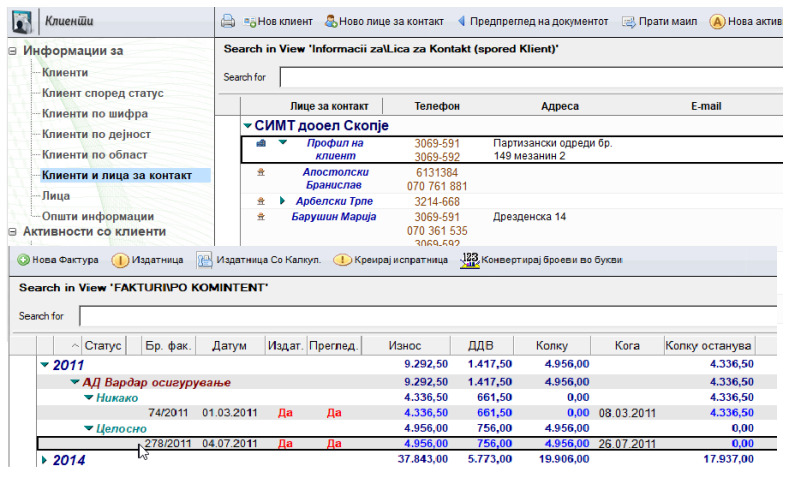Viewport: 787px width, 483px height.
Task: Click the contacts Search for input field
Action: 531,77
